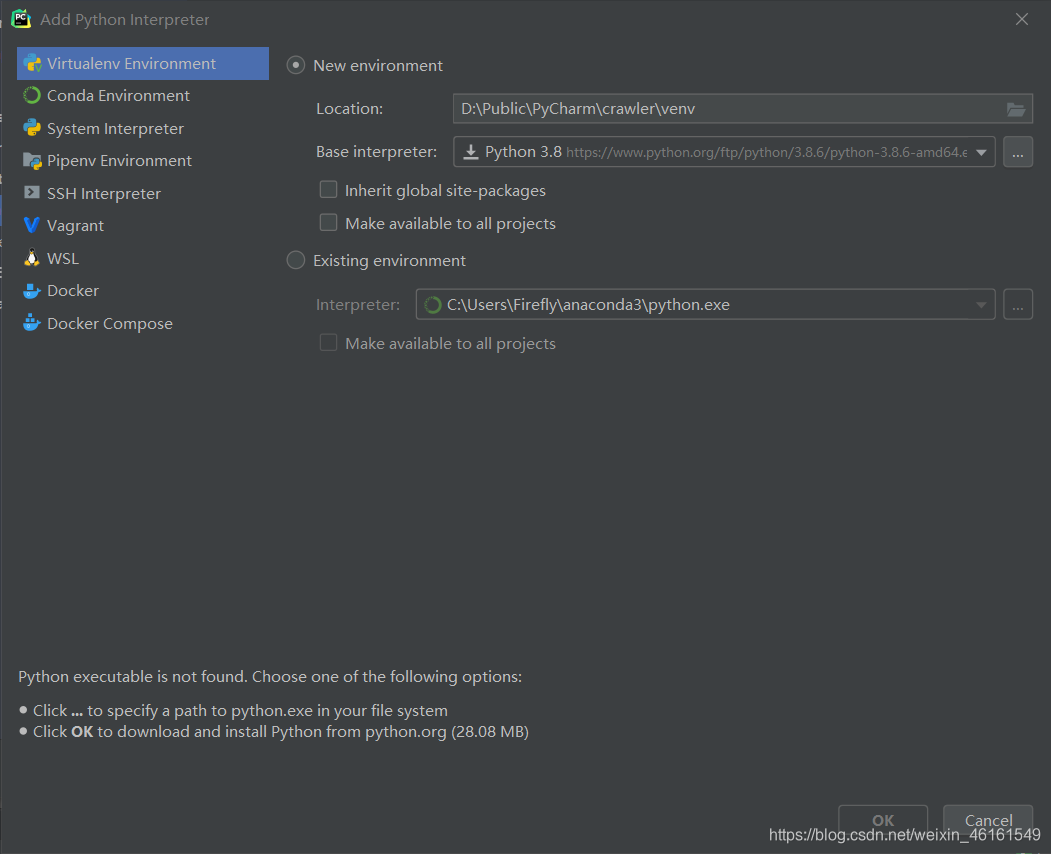The image size is (1051, 854).
Task: Browse for existing Interpreter with ... button
Action: [1017, 305]
